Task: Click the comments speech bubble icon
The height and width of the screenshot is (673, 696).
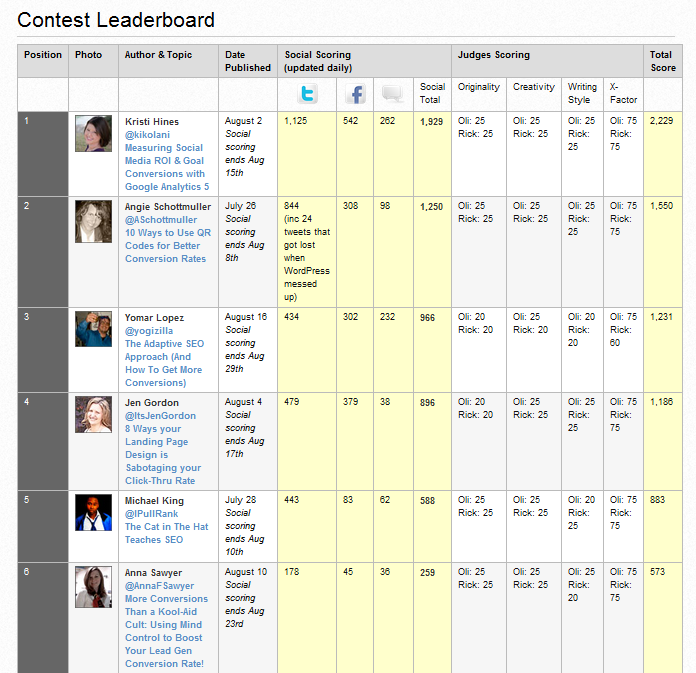Action: click(392, 94)
